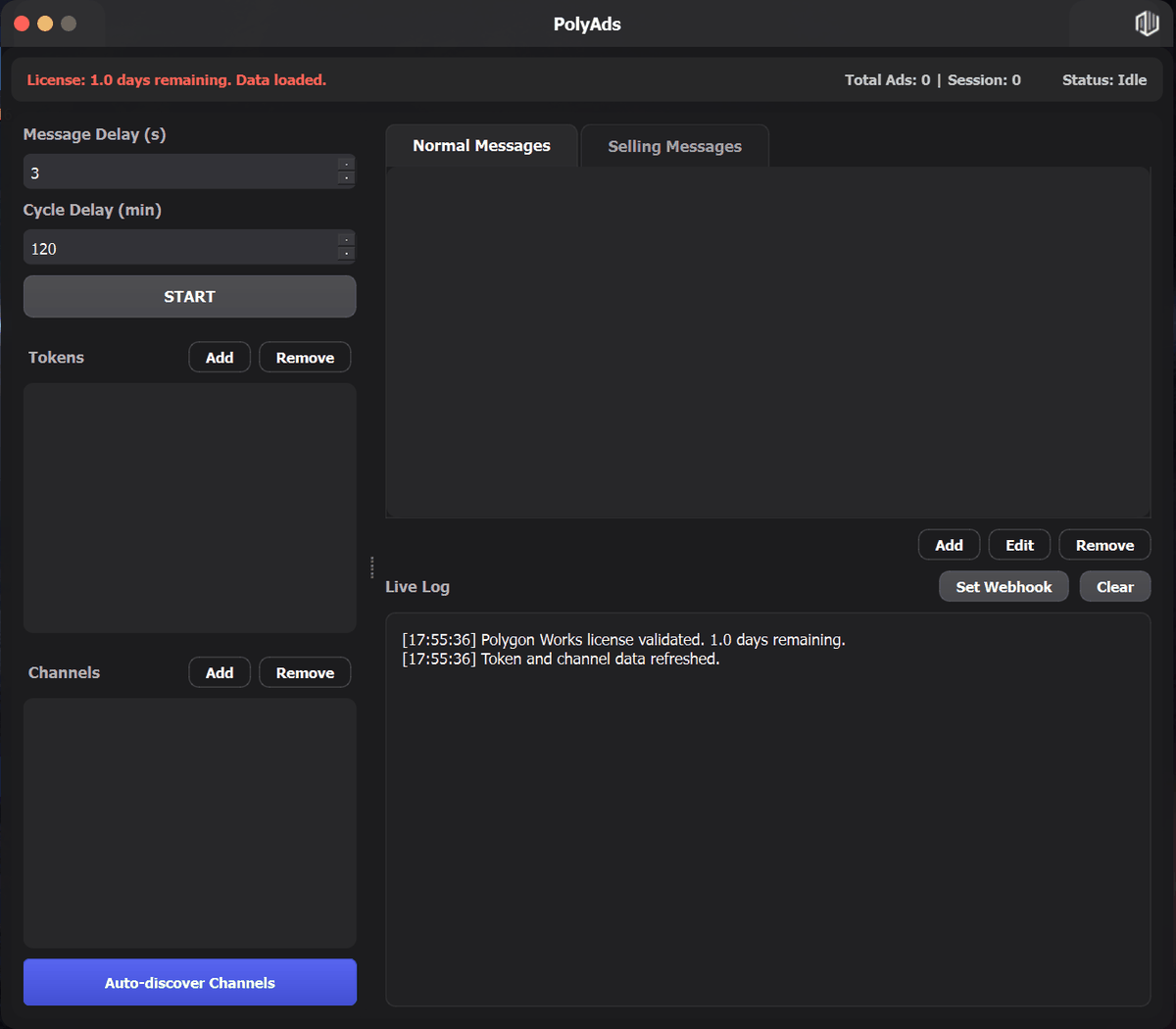Remove a channel from the list

pyautogui.click(x=305, y=673)
